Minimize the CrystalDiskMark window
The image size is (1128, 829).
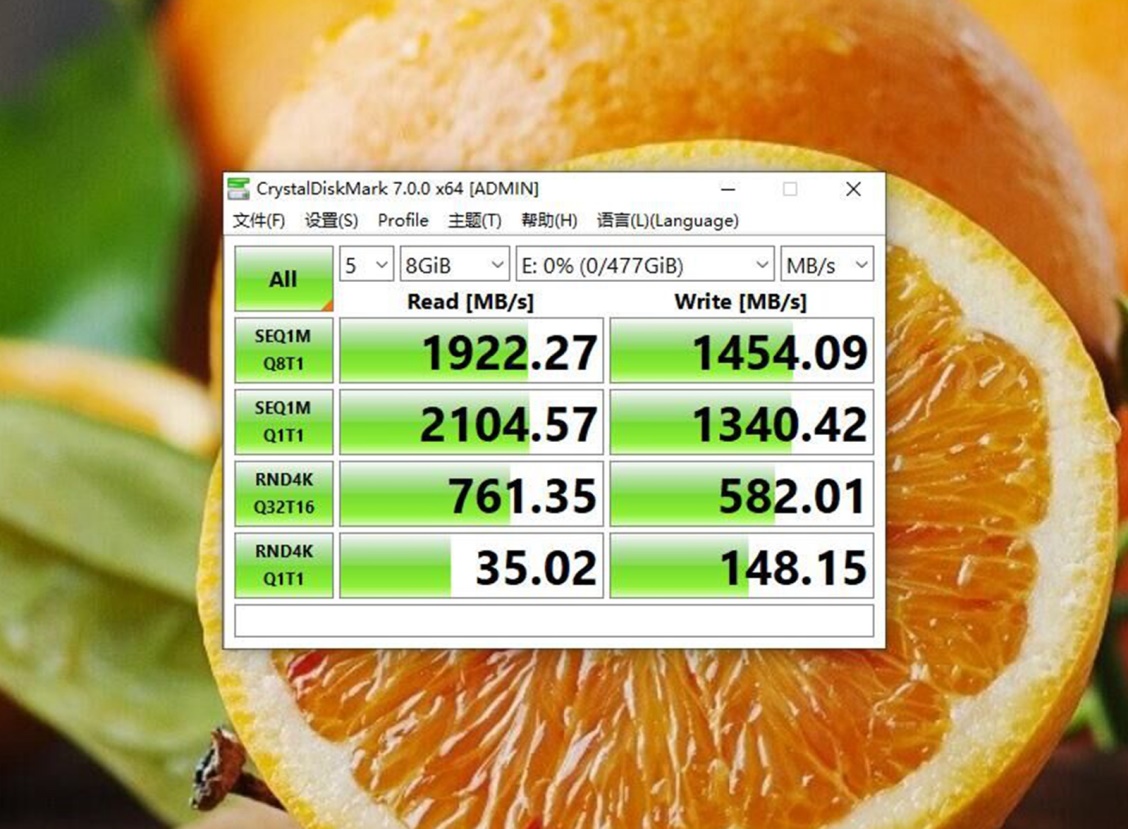[728, 189]
